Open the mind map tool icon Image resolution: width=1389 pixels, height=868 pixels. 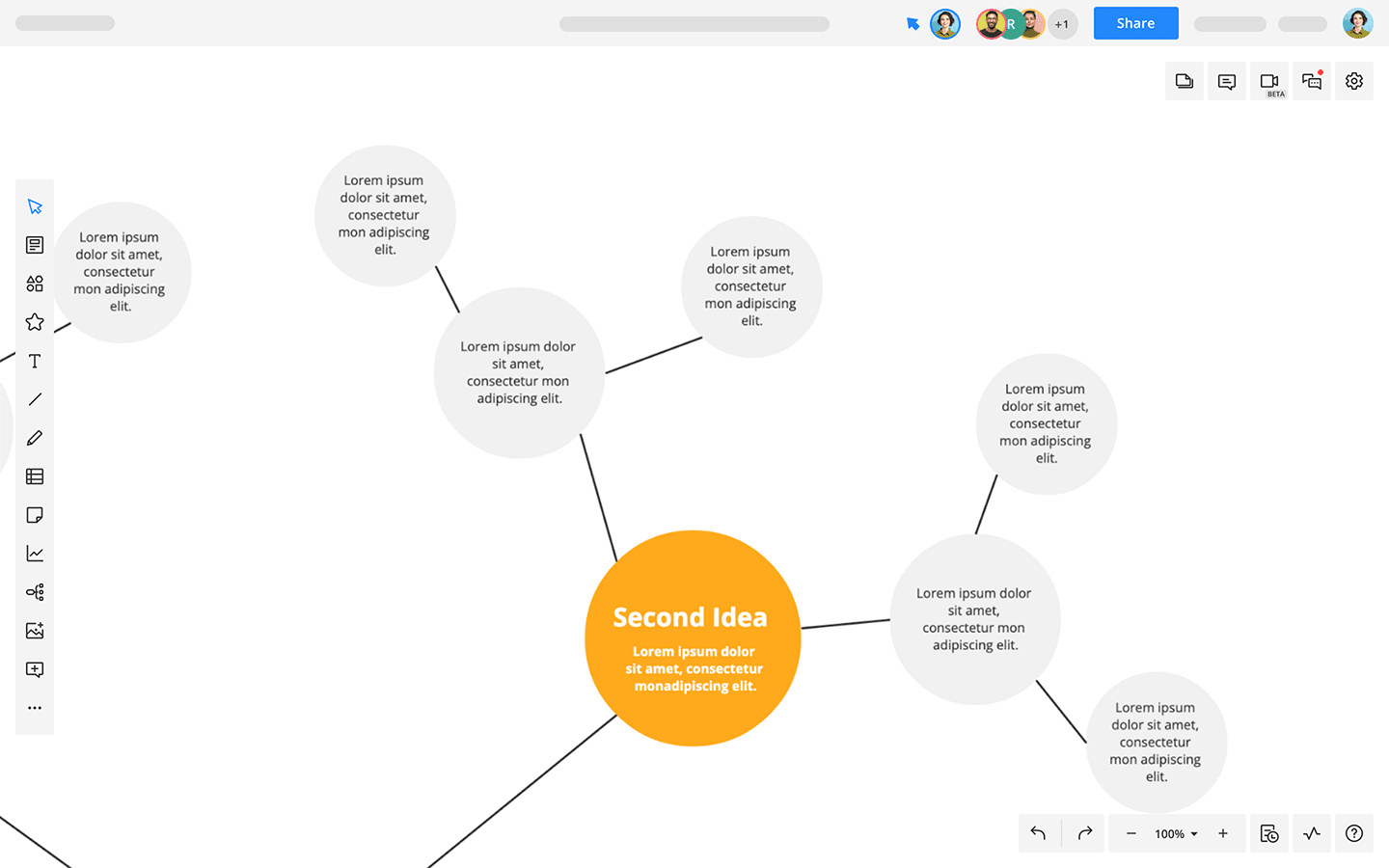pyautogui.click(x=35, y=592)
